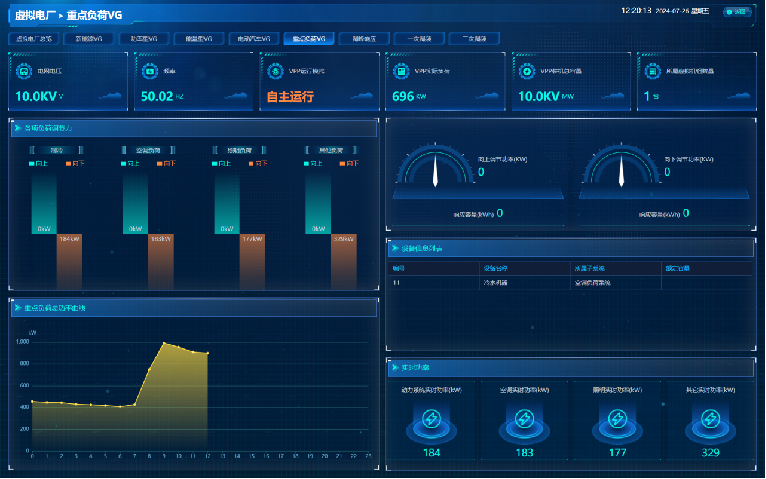Click the lightning icon above the value 329
The width and height of the screenshot is (766, 479).
pyautogui.click(x=711, y=419)
